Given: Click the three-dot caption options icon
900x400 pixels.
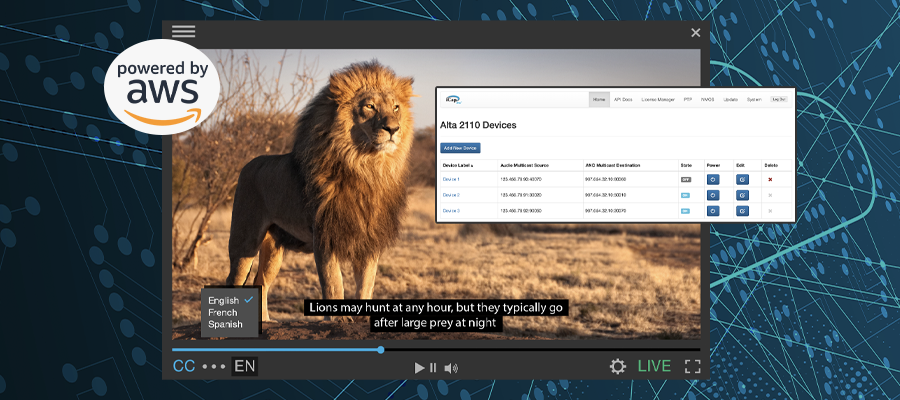Looking at the screenshot, I should (213, 367).
